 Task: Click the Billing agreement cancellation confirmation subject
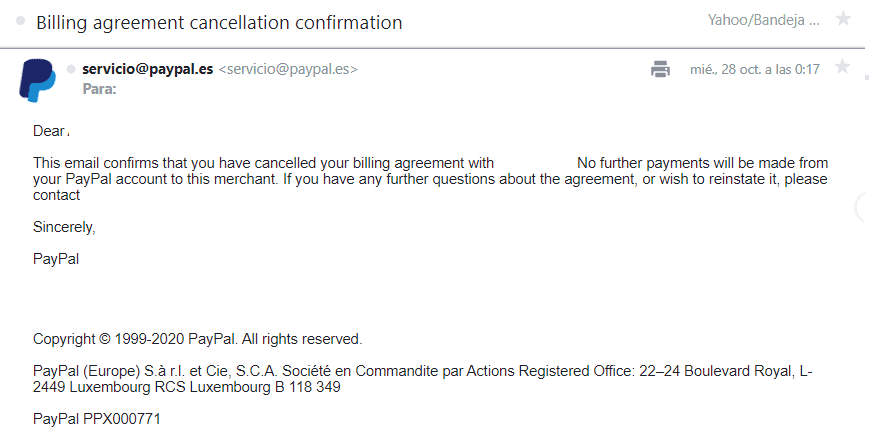coord(219,22)
